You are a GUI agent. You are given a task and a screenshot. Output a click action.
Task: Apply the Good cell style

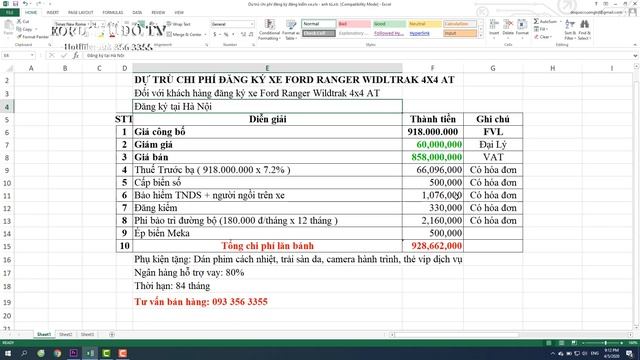pos(389,24)
